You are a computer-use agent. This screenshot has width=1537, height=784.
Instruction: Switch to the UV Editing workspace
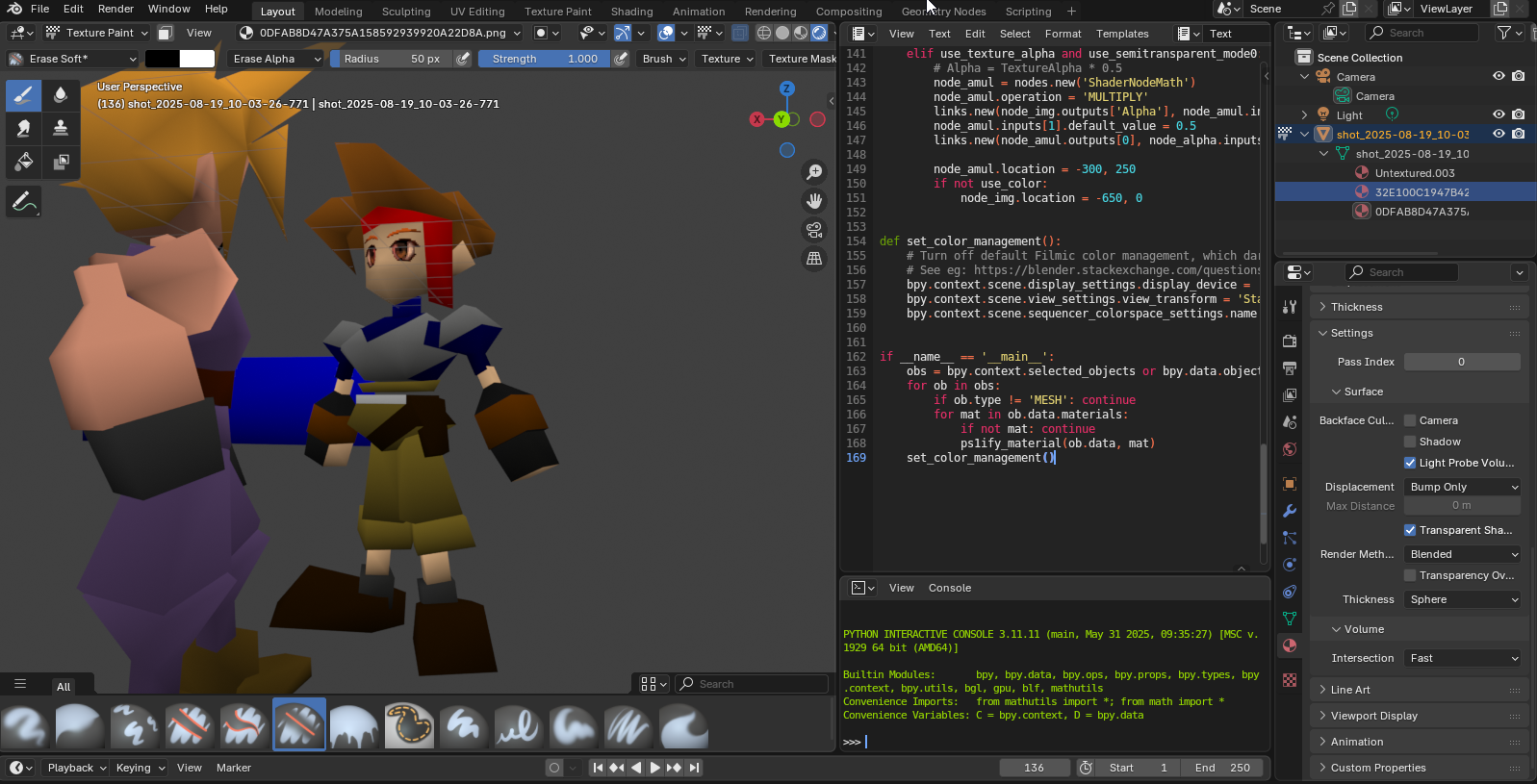click(x=477, y=12)
